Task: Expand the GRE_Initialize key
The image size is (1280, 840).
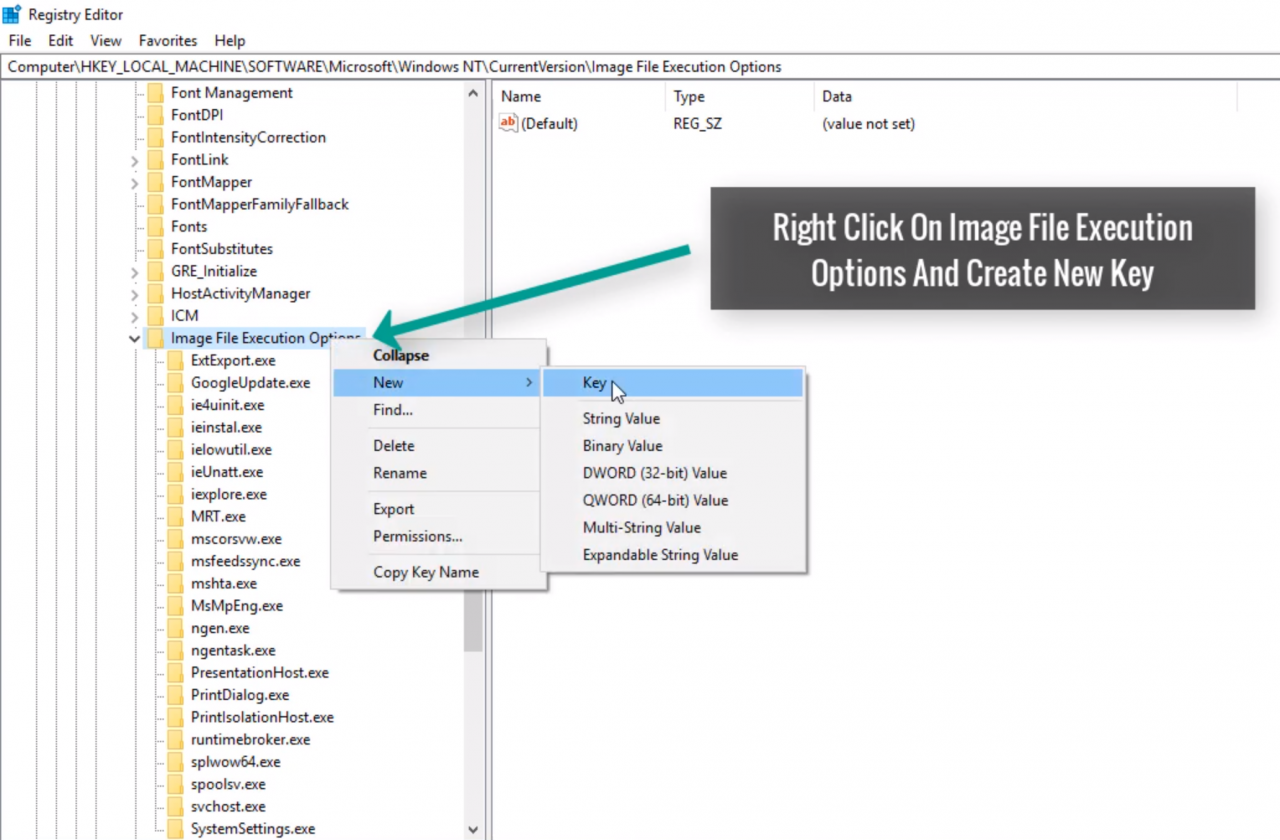Action: [x=134, y=272]
